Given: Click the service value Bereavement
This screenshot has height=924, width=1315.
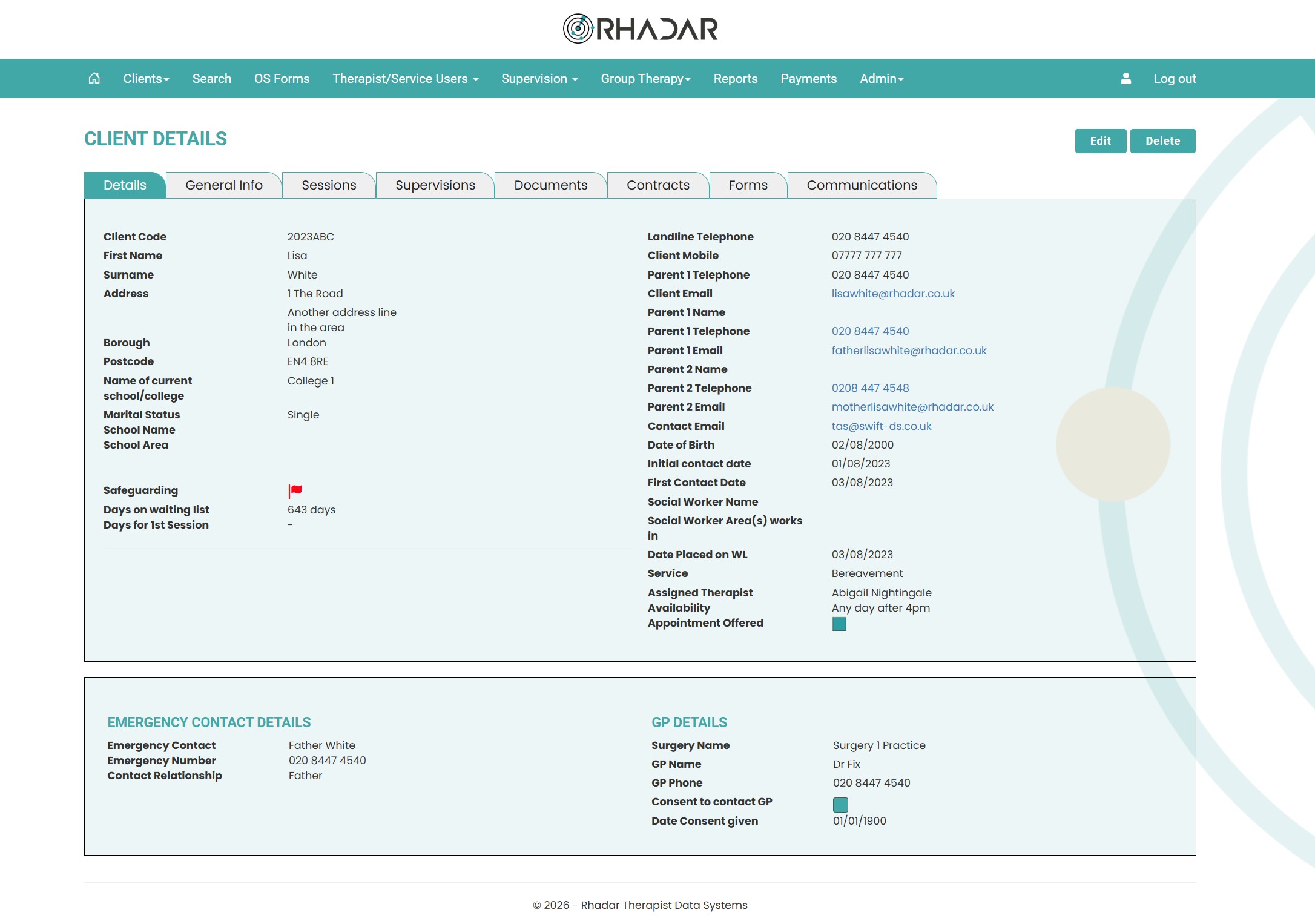Looking at the screenshot, I should pos(867,573).
